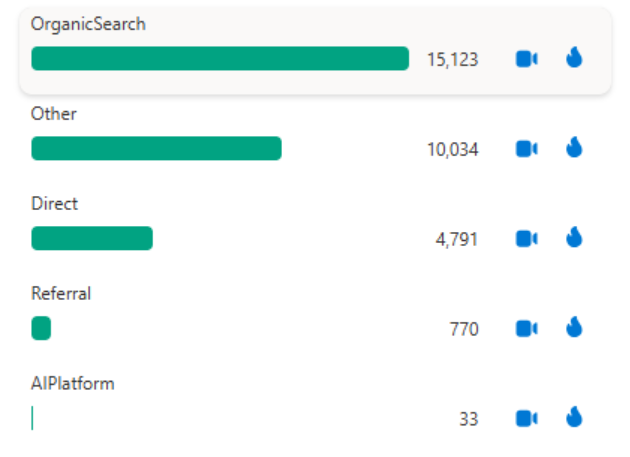View heatmaps for Direct channel

click(x=574, y=237)
